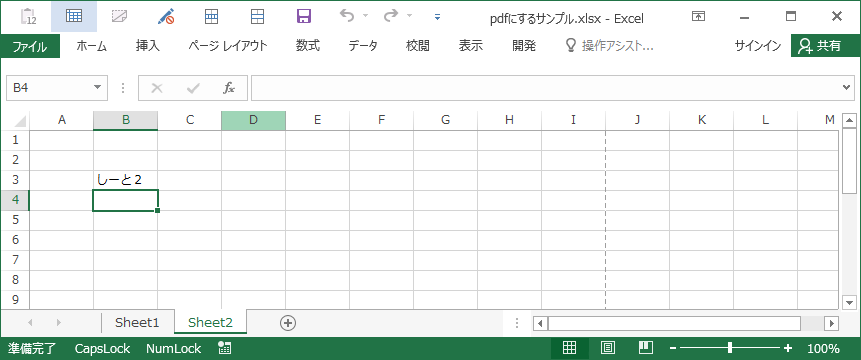Image resolution: width=861 pixels, height=360 pixels.
Task: Add a new sheet with plus button
Action: (x=288, y=323)
